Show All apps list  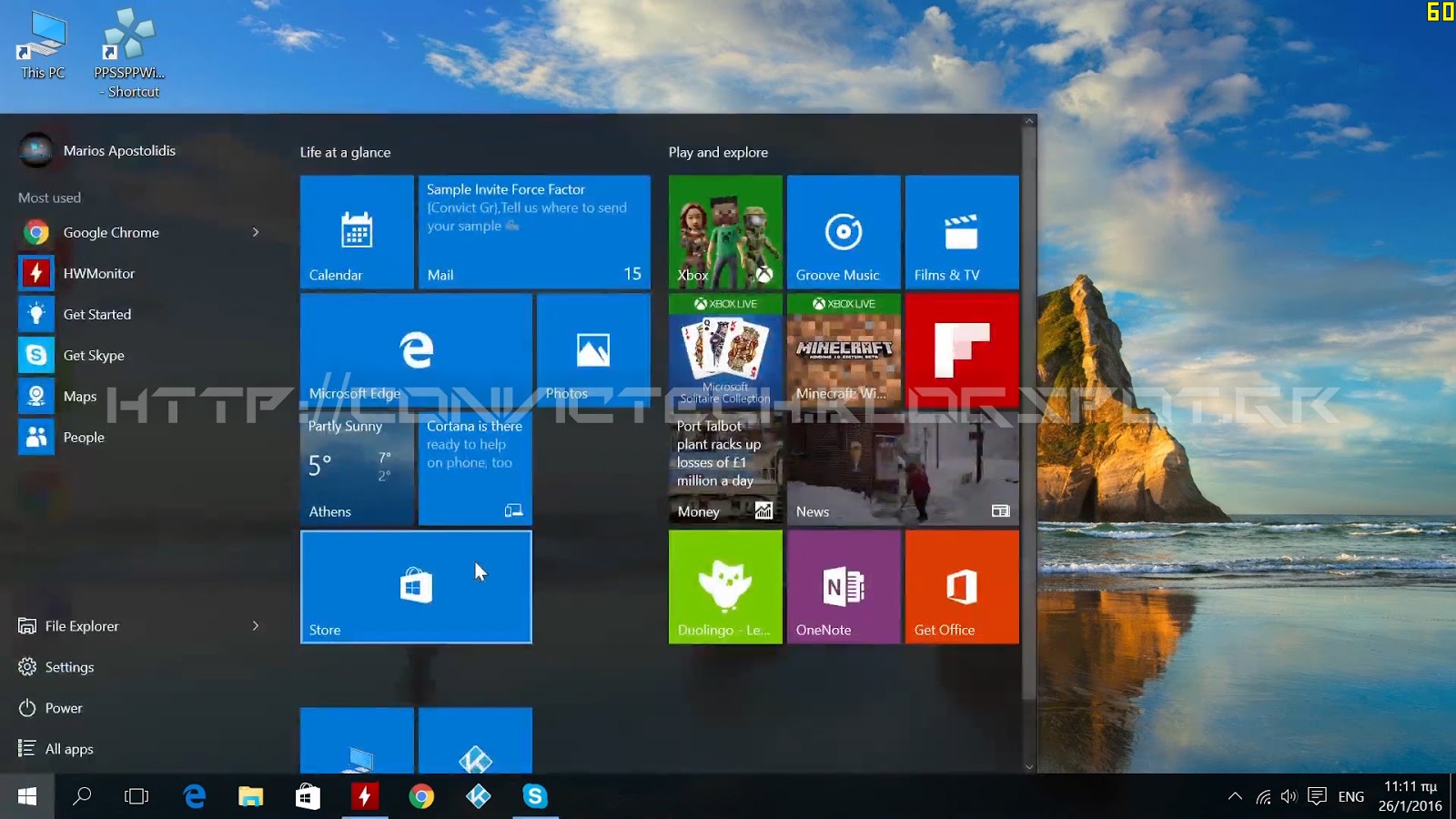[141, 749]
